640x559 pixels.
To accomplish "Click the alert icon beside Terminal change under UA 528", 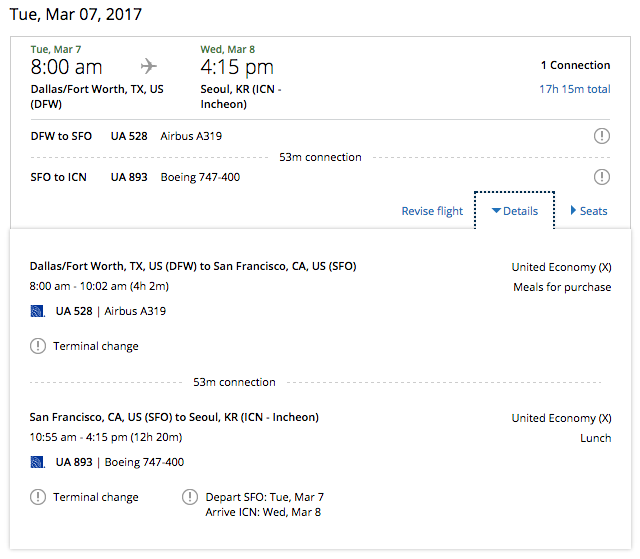I will point(38,346).
